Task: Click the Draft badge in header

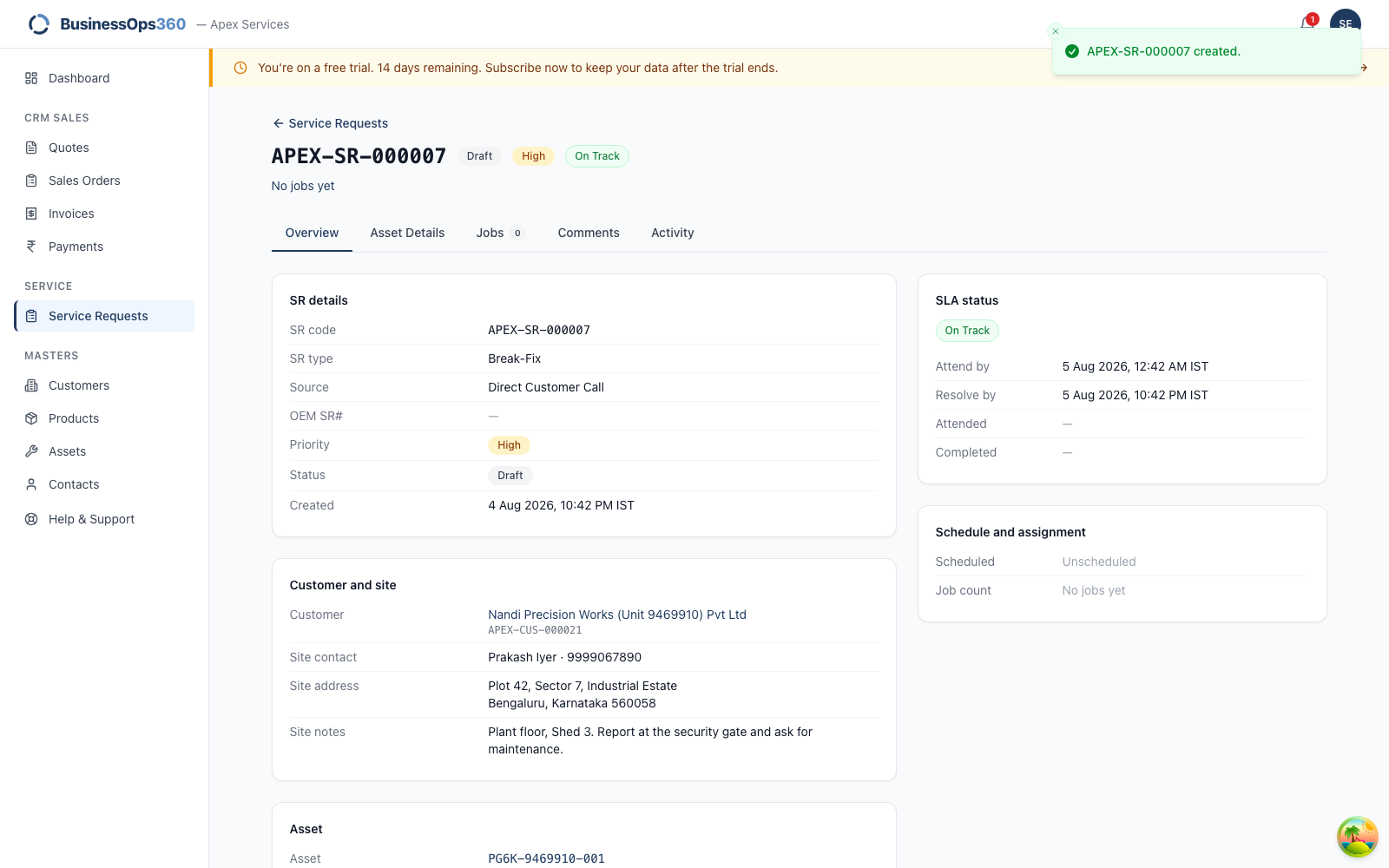Action: [x=479, y=156]
